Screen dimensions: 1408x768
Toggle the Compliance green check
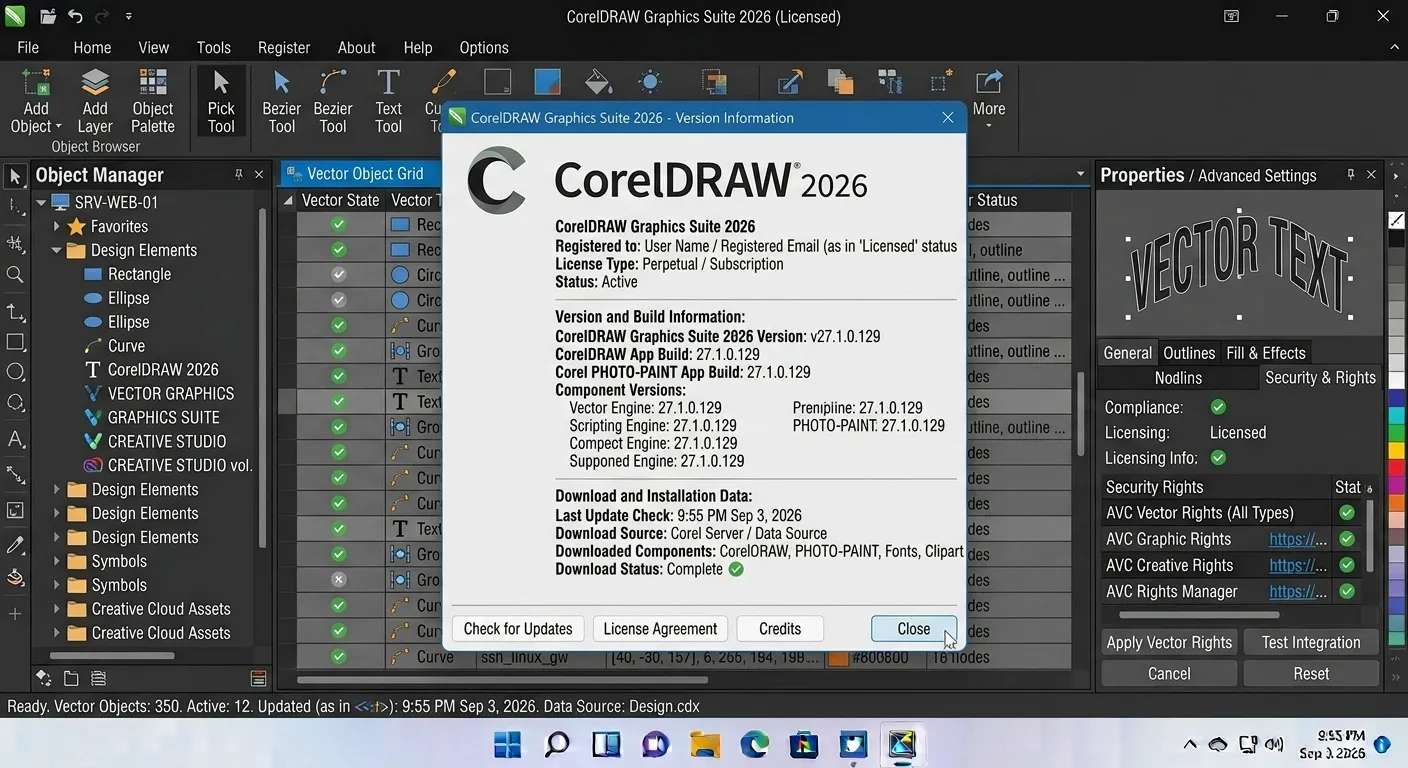coord(1218,407)
